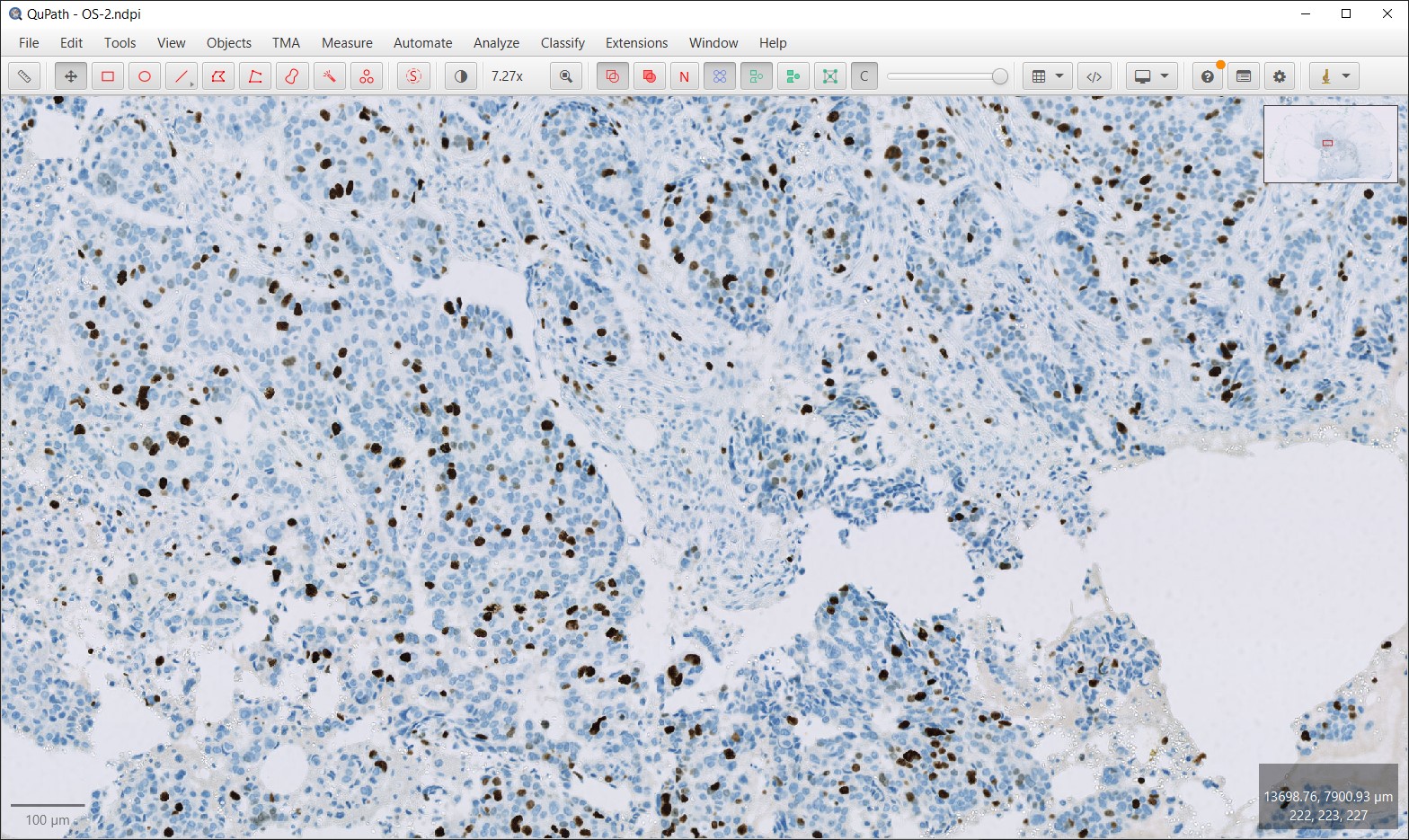The height and width of the screenshot is (840, 1409).
Task: Open the Window menu
Action: pos(713,43)
